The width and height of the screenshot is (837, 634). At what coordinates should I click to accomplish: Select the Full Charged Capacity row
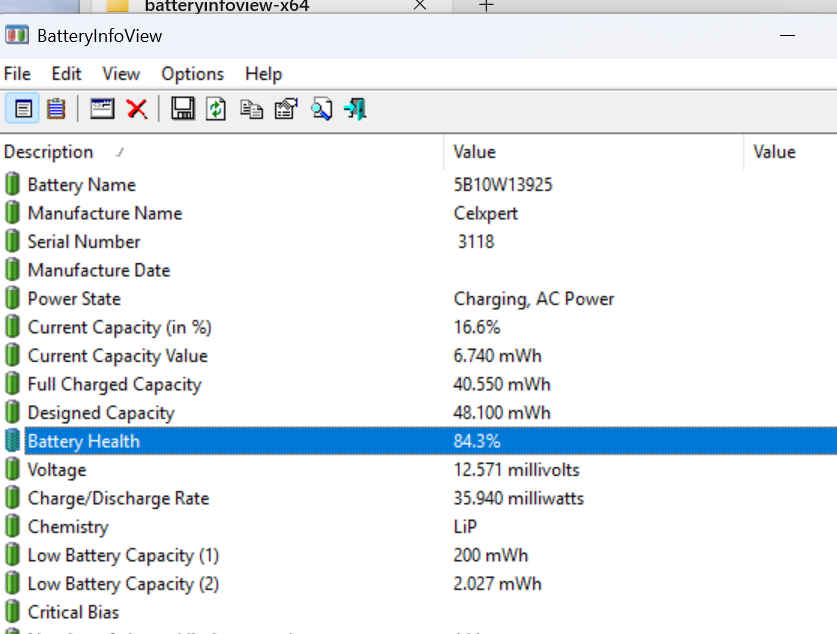pyautogui.click(x=418, y=384)
